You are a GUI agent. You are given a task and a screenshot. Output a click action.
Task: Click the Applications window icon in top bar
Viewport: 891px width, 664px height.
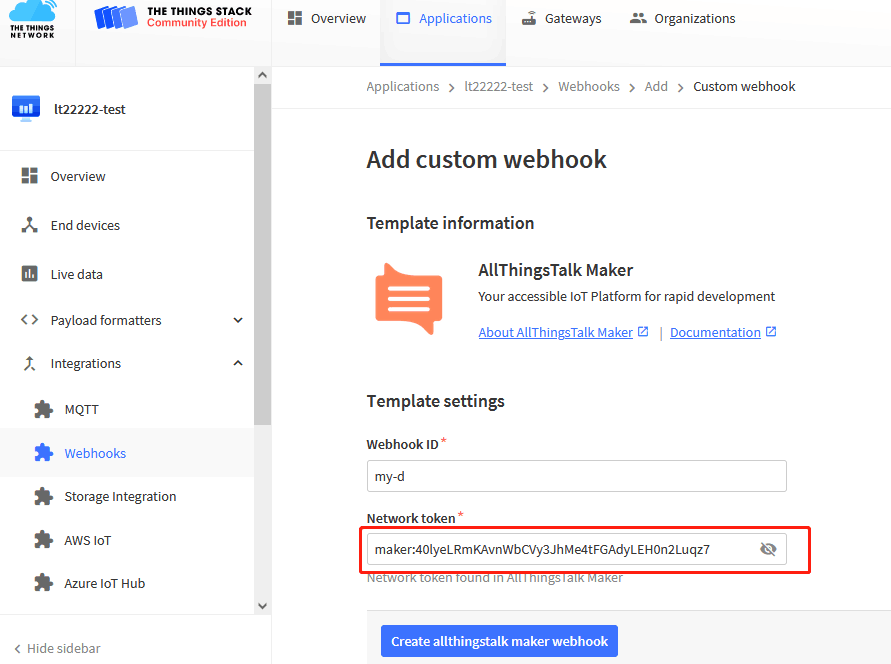[403, 19]
